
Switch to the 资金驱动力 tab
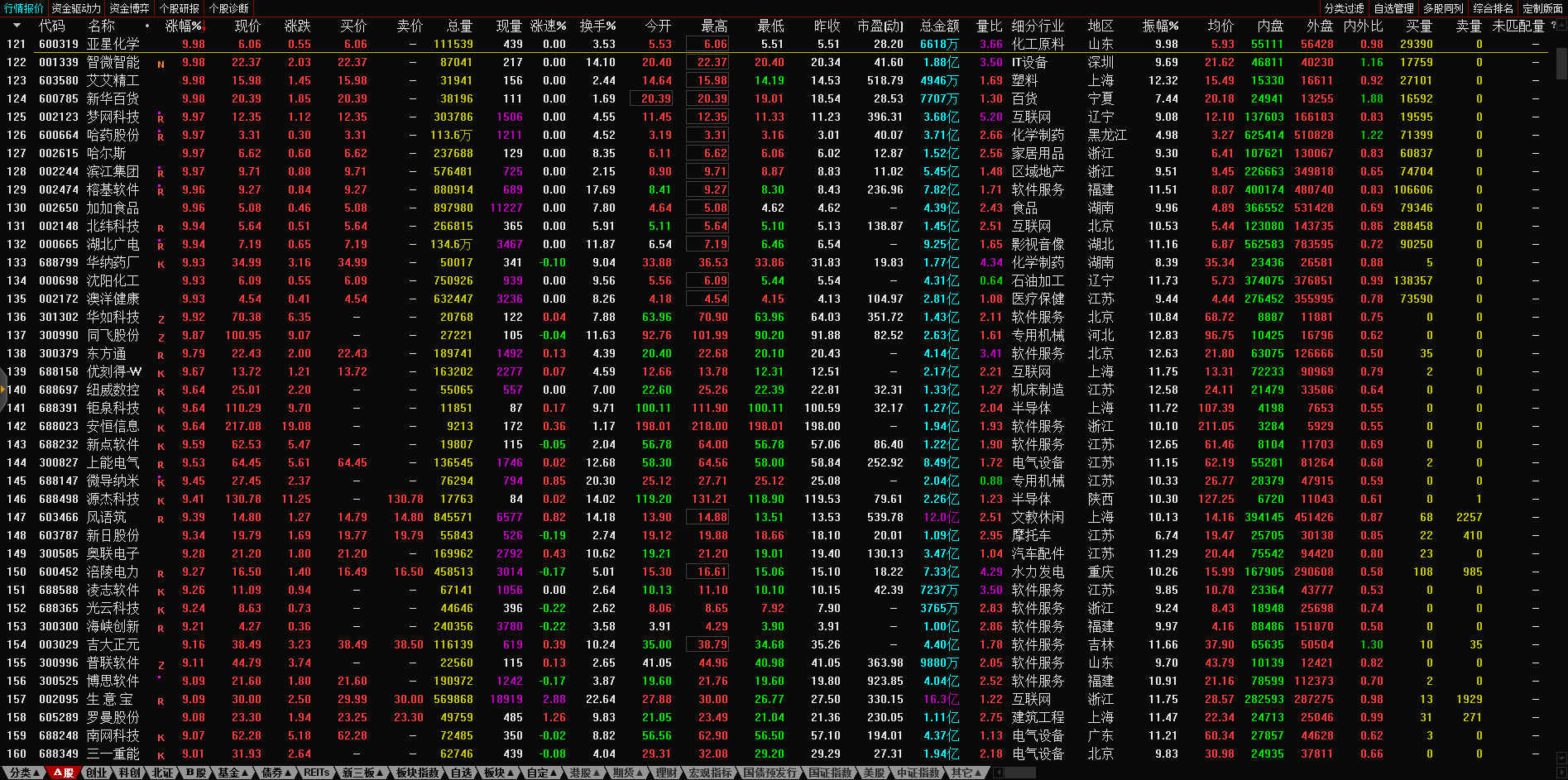point(76,8)
